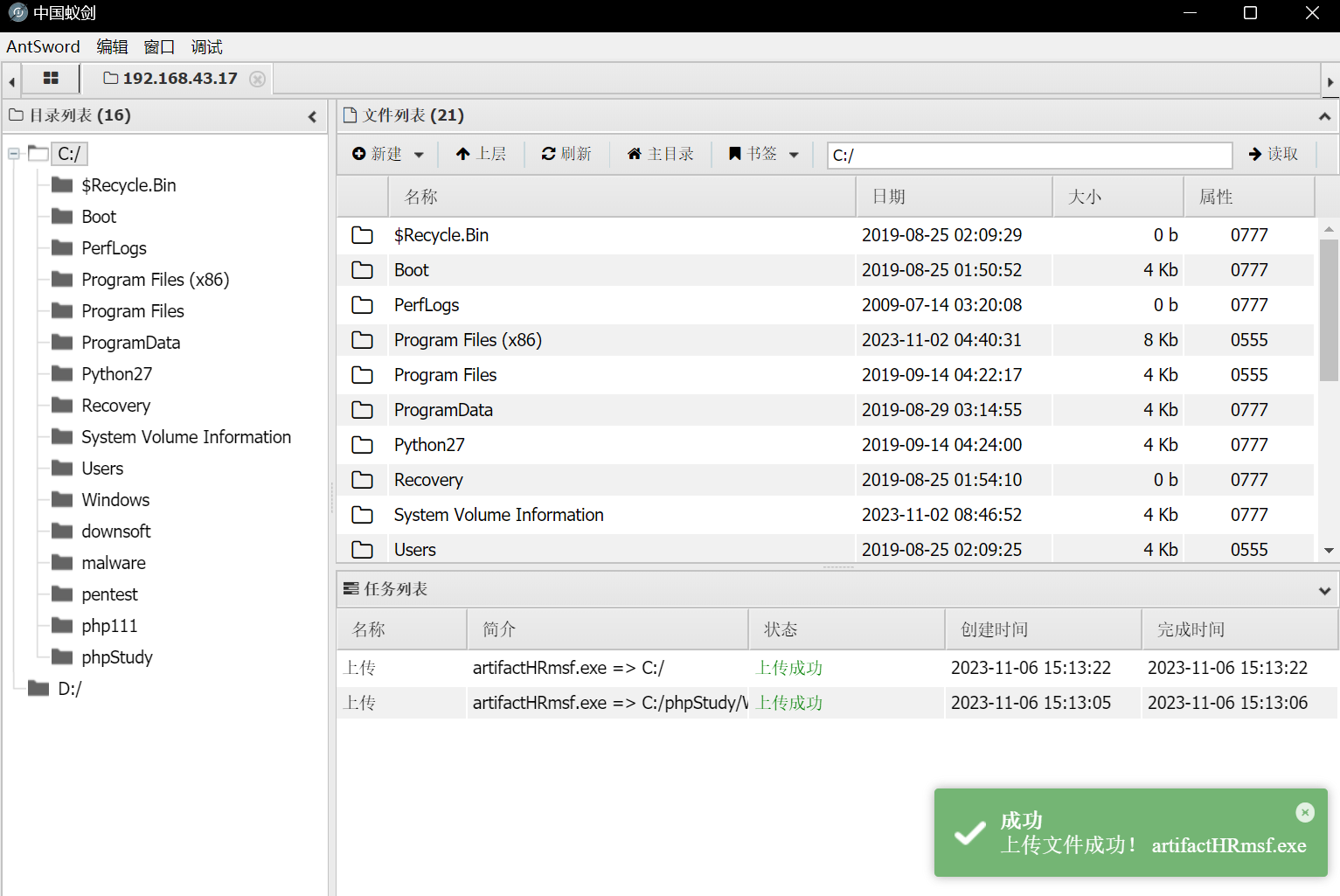Sort file list by 属性 column
Image resolution: width=1340 pixels, height=896 pixels.
tap(1249, 197)
